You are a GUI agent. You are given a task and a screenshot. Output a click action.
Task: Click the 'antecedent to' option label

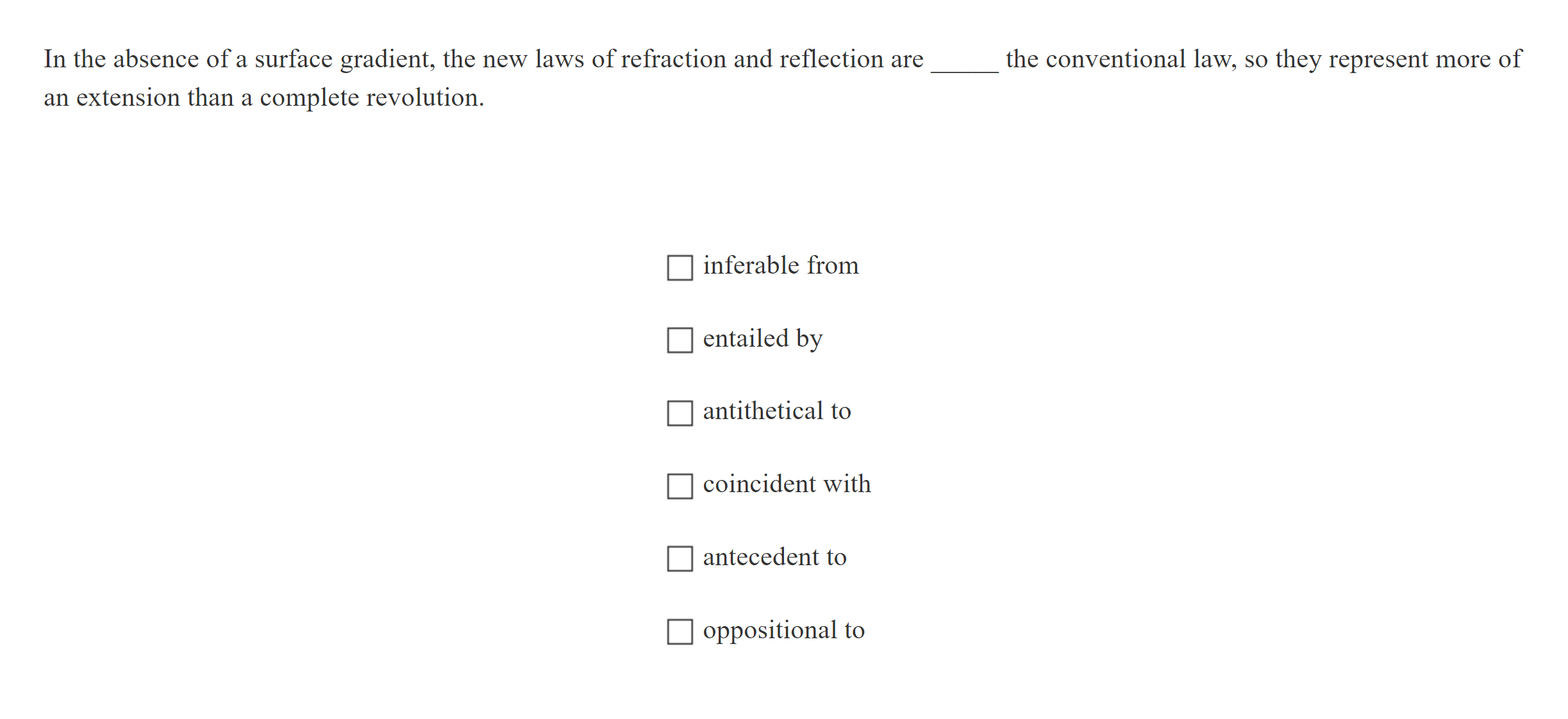[x=774, y=558]
